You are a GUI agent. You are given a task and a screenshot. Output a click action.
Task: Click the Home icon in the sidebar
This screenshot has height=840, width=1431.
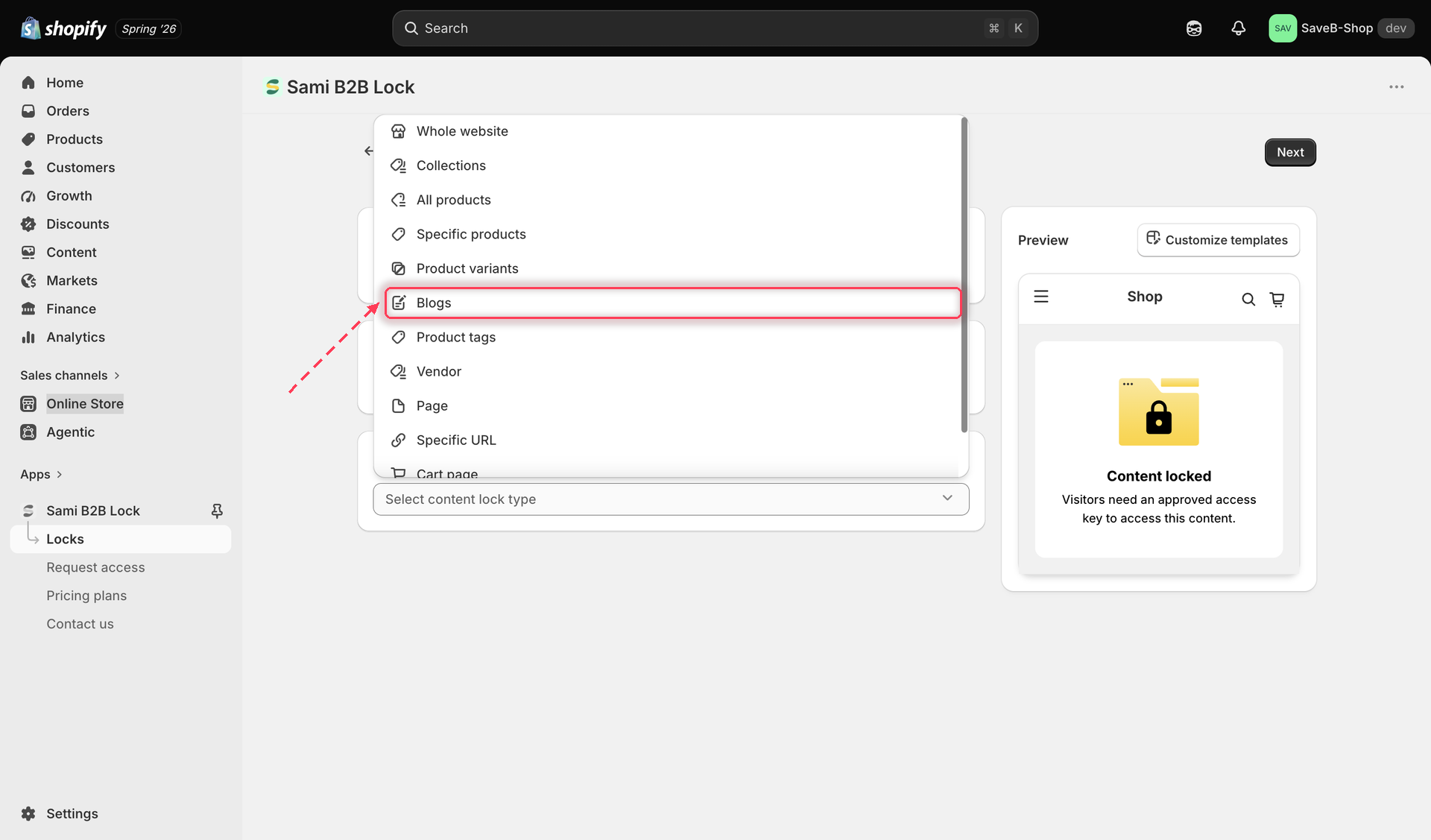(x=28, y=83)
